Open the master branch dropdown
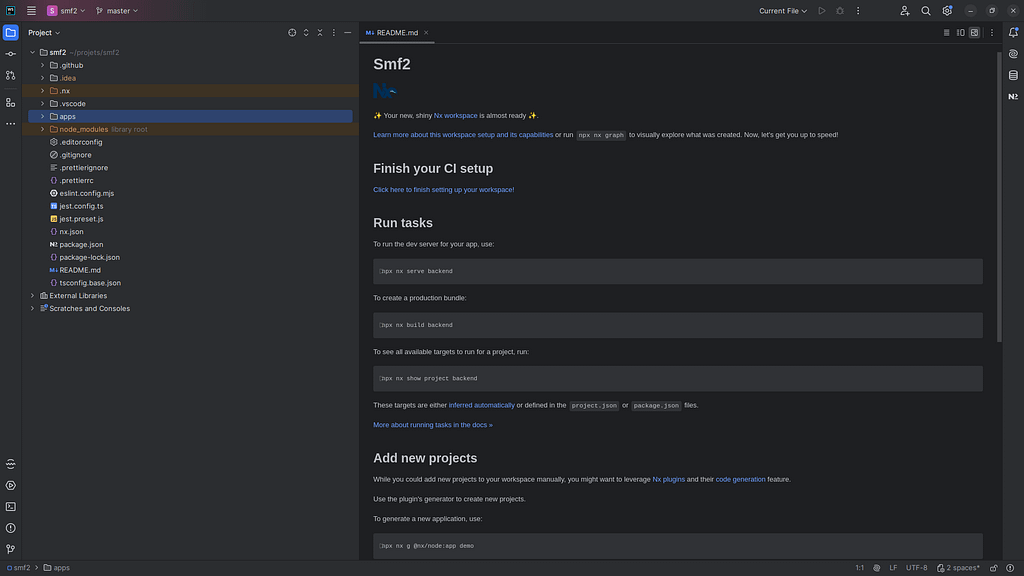 point(117,11)
